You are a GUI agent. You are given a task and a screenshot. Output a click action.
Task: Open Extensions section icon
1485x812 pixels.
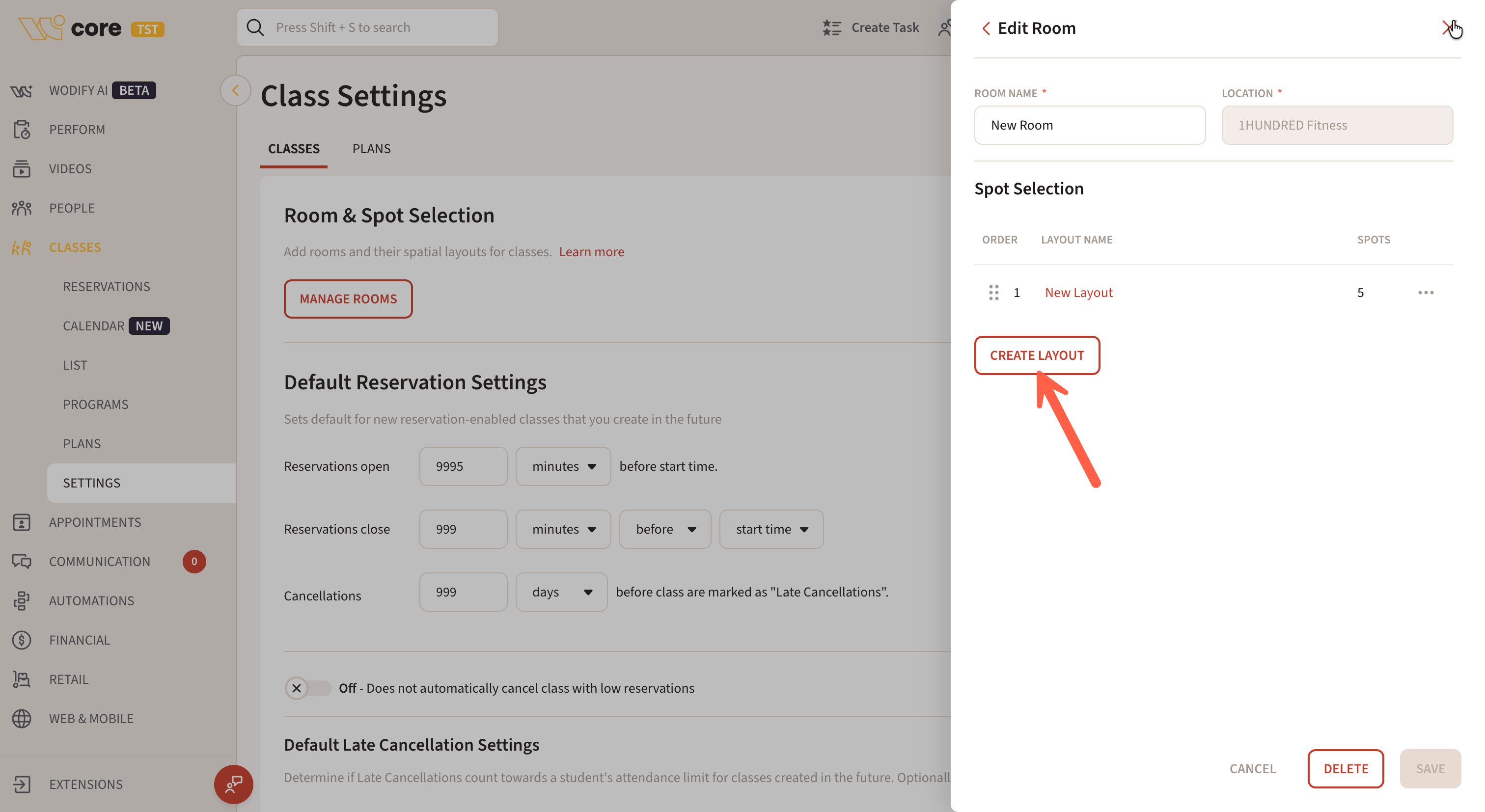pos(21,785)
